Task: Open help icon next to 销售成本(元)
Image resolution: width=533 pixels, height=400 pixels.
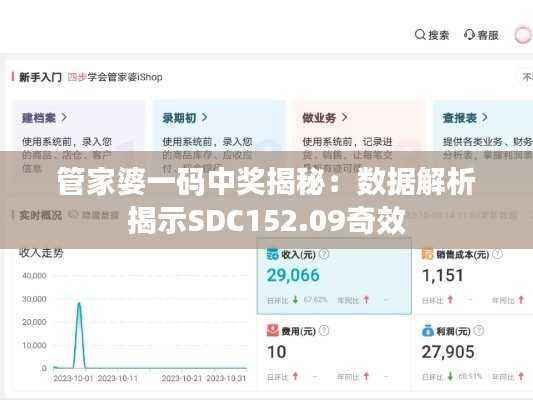Action: (498, 254)
